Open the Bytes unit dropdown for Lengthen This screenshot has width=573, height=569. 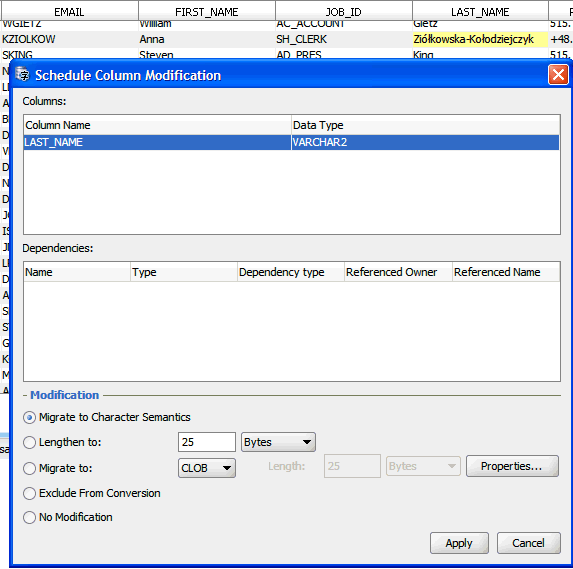(x=278, y=442)
